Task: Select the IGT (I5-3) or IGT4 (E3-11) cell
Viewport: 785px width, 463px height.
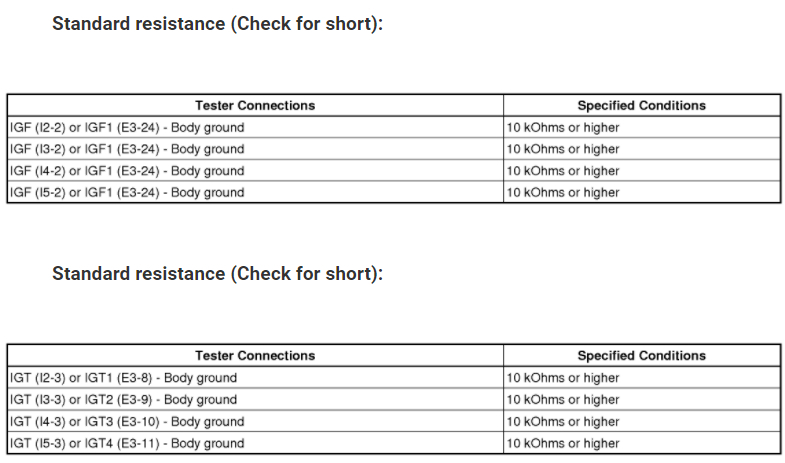Action: coord(126,443)
